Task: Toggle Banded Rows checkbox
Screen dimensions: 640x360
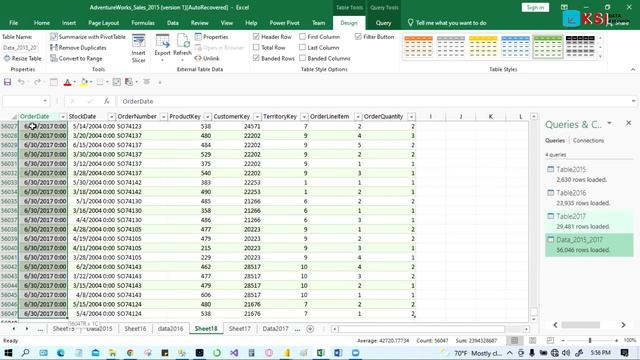Action: pyautogui.click(x=256, y=58)
